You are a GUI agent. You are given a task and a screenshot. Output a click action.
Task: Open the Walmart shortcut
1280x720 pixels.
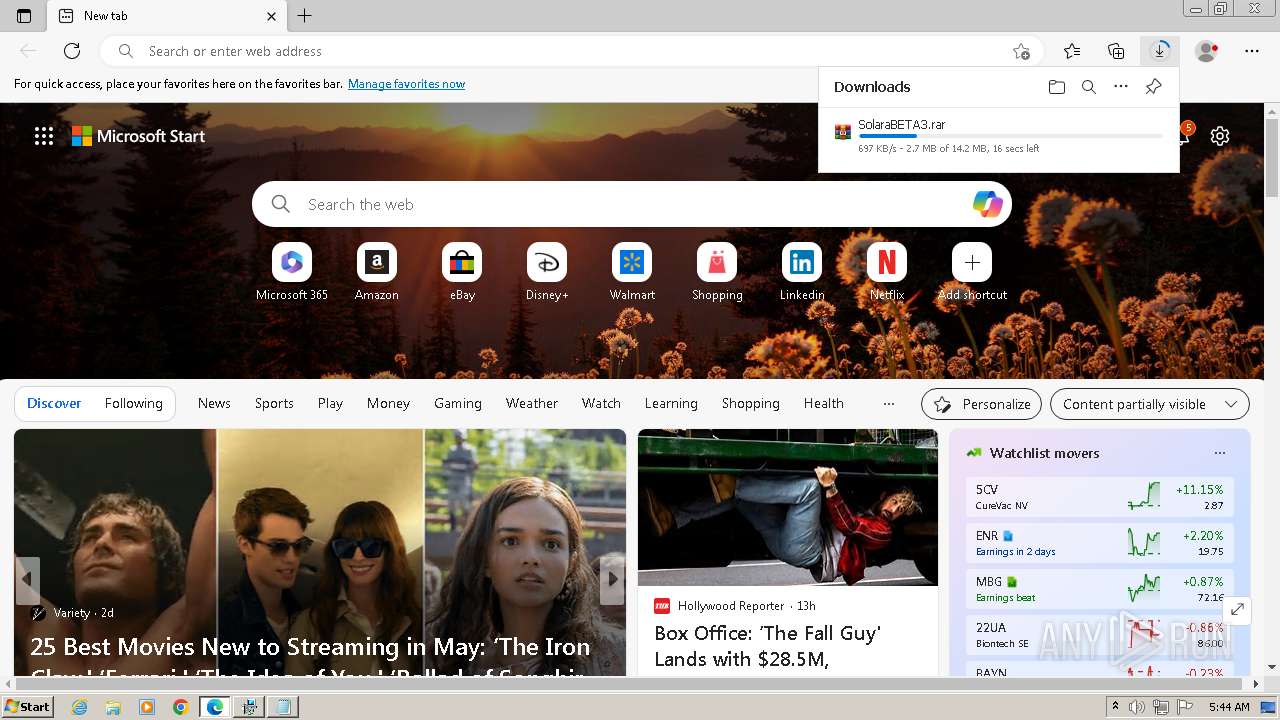632,272
